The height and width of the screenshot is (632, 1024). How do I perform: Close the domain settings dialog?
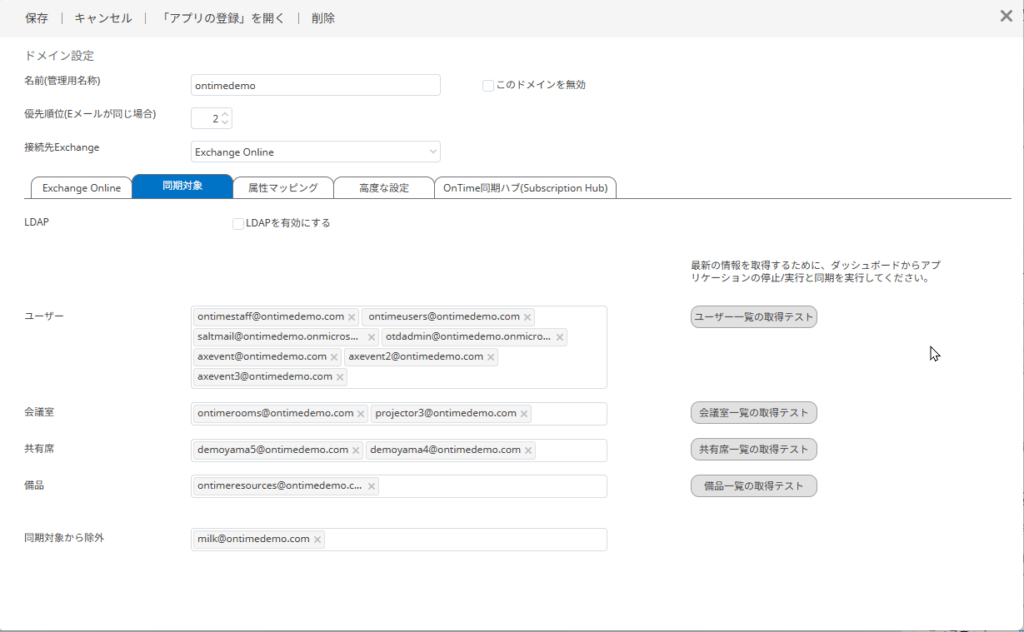[x=1005, y=16]
